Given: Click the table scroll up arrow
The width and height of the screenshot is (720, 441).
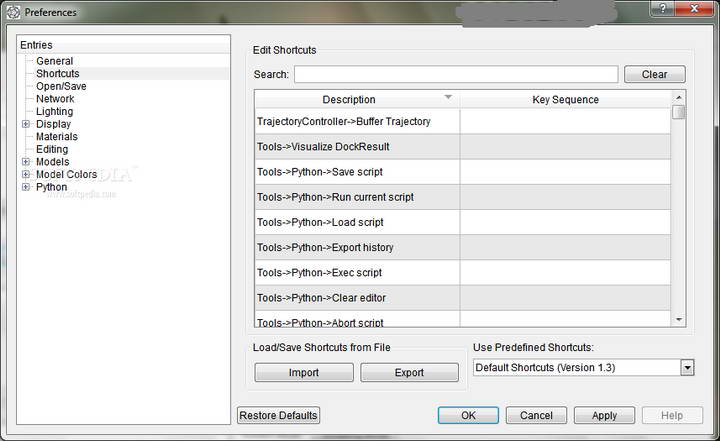Looking at the screenshot, I should point(679,97).
